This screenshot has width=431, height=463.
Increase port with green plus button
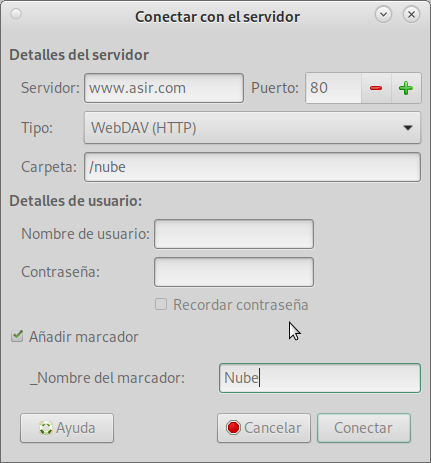(406, 88)
